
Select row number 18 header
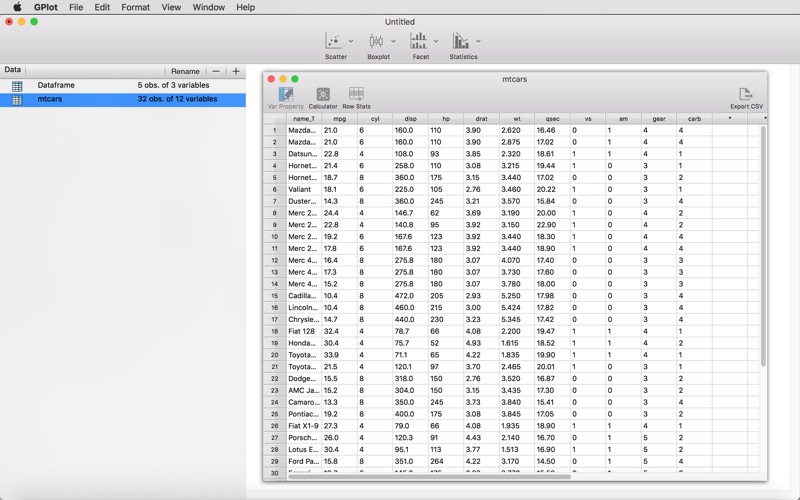[274, 331]
